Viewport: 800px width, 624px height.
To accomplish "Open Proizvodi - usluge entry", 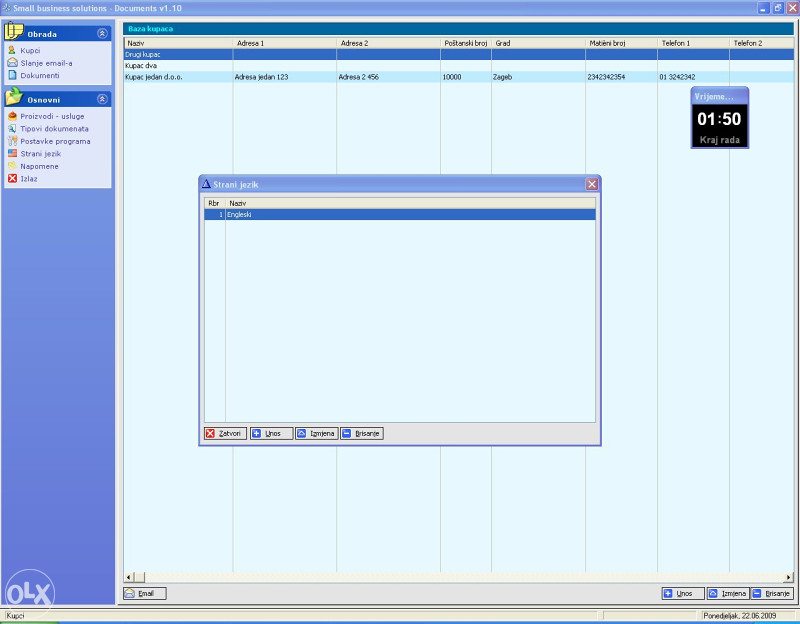I will pos(52,116).
